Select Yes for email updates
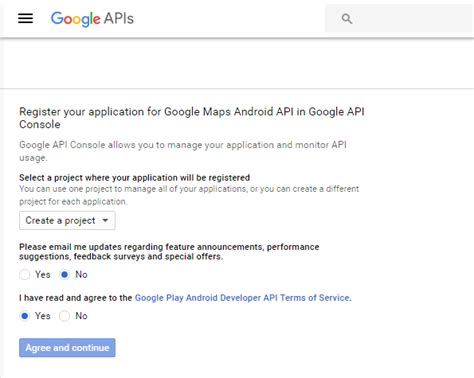This screenshot has width=474, height=378. click(25, 275)
